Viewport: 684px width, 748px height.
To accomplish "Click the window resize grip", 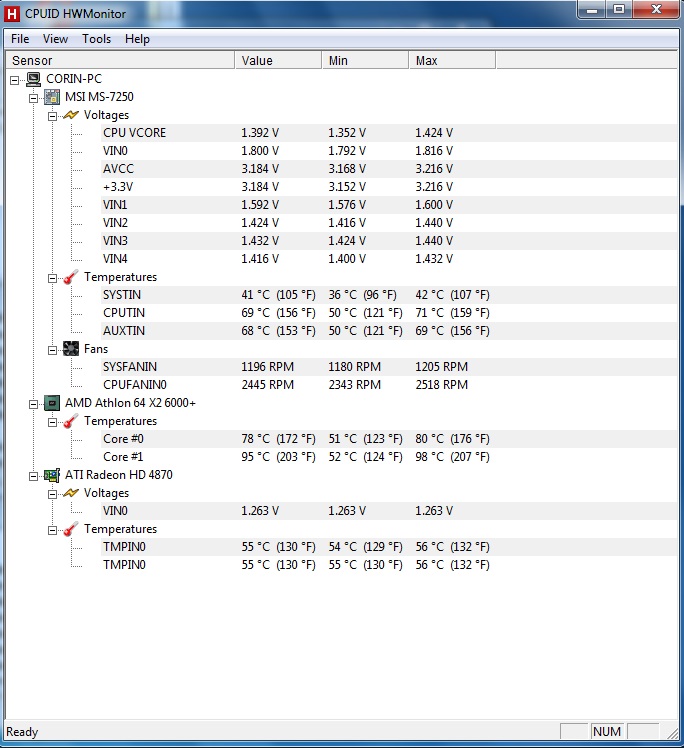I will tap(672, 732).
